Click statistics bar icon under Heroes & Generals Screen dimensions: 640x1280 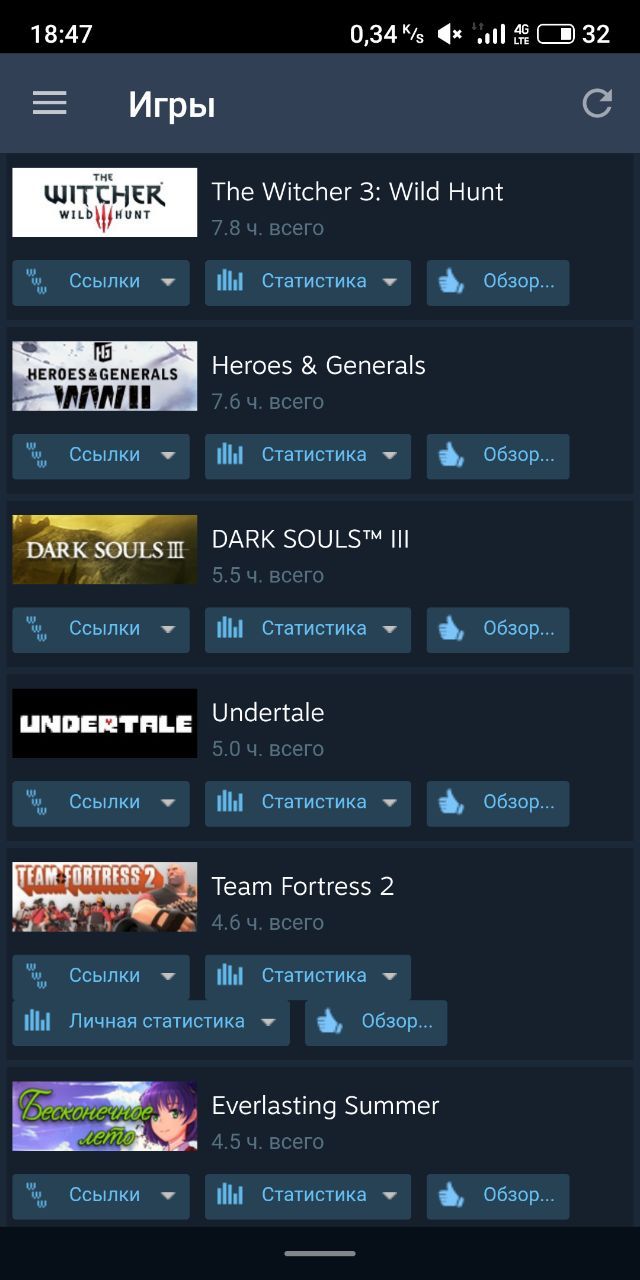230,455
